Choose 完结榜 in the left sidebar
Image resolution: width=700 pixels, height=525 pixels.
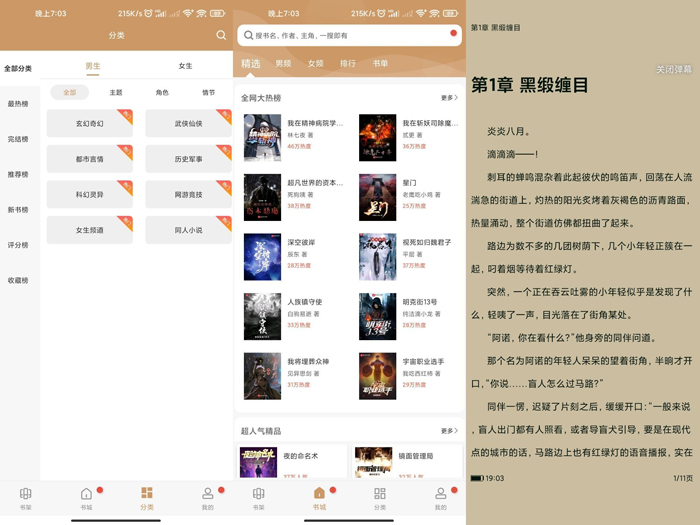point(18,139)
